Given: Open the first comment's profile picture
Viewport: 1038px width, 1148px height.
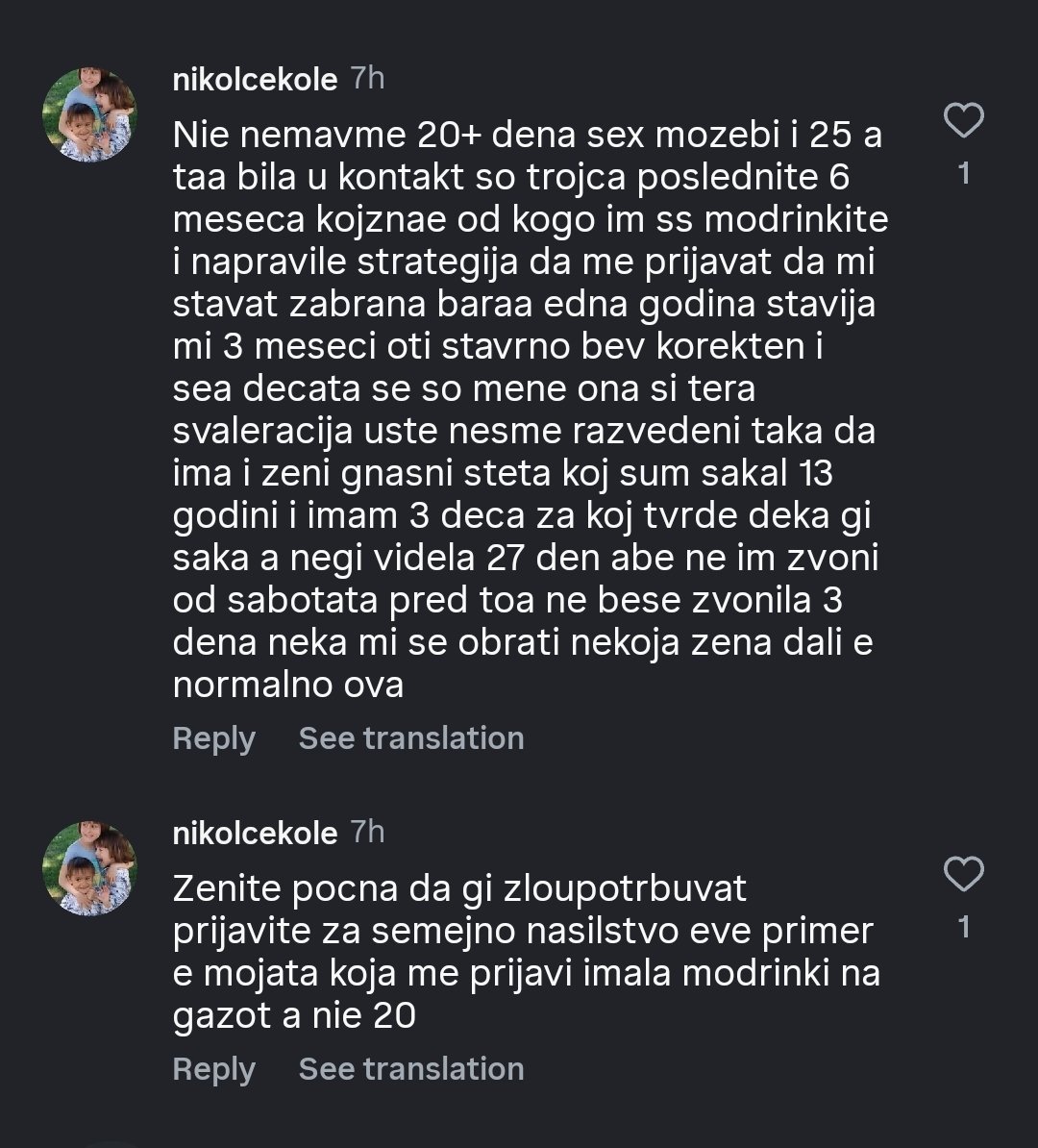Looking at the screenshot, I should 89,114.
